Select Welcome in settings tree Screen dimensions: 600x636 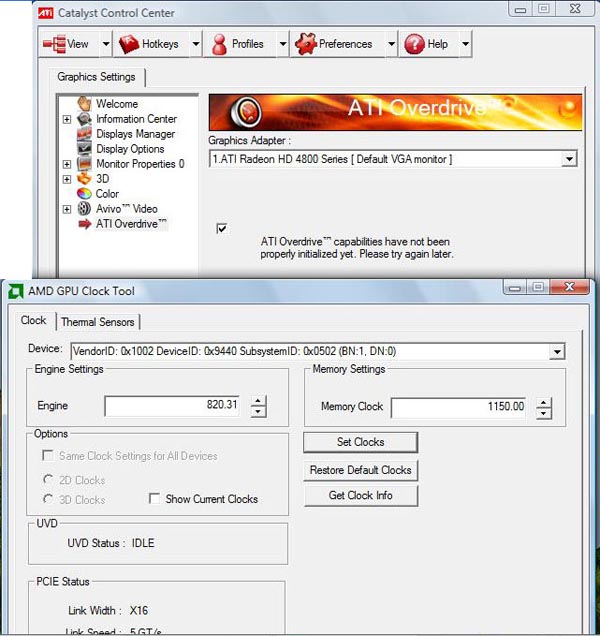pyautogui.click(x=117, y=104)
